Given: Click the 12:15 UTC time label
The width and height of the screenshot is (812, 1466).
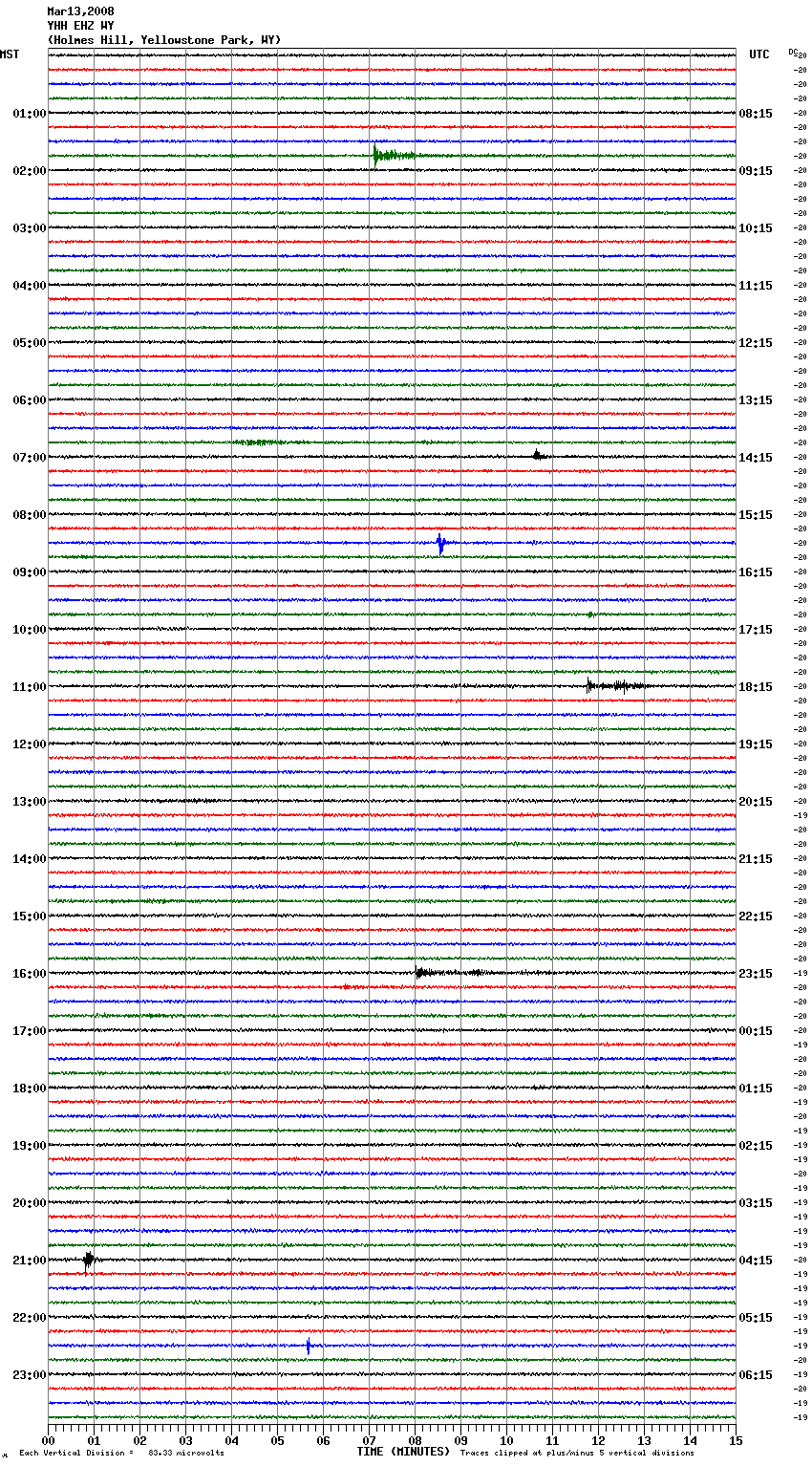Looking at the screenshot, I should point(756,343).
